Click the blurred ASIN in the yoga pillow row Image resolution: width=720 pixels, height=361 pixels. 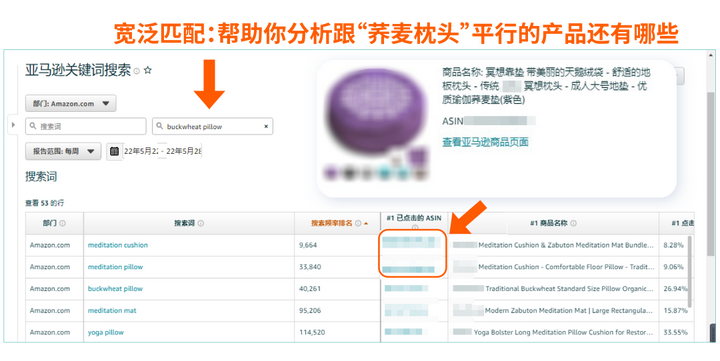coord(404,332)
